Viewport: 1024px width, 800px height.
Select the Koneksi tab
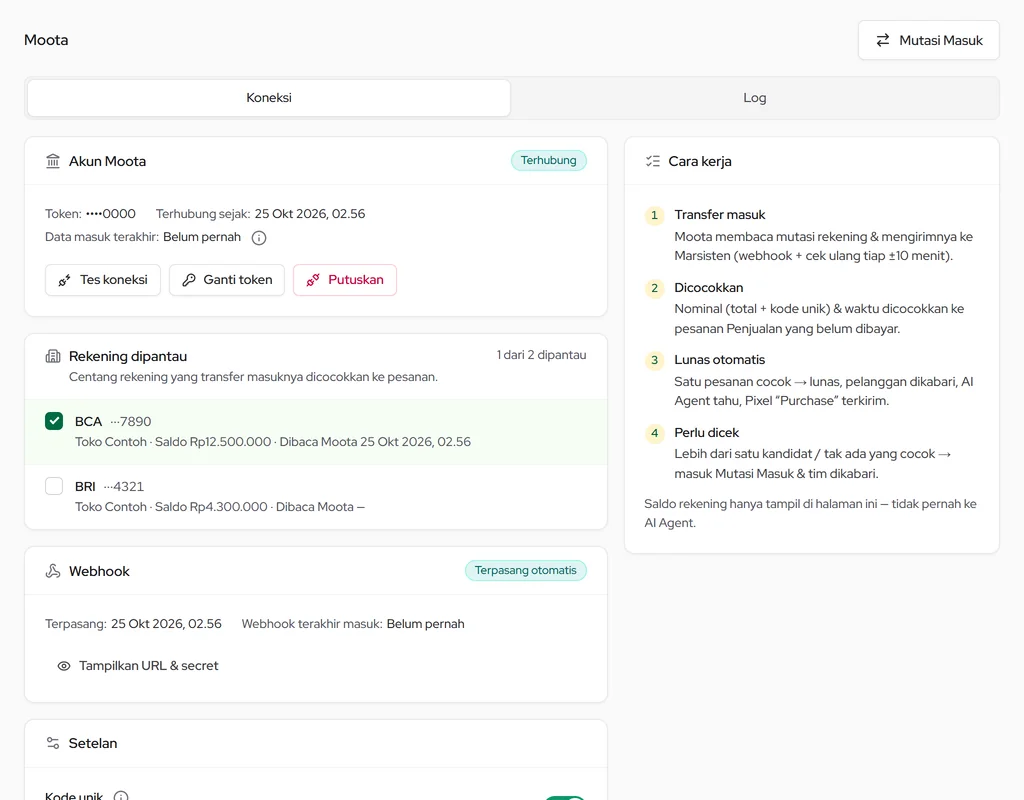[269, 98]
